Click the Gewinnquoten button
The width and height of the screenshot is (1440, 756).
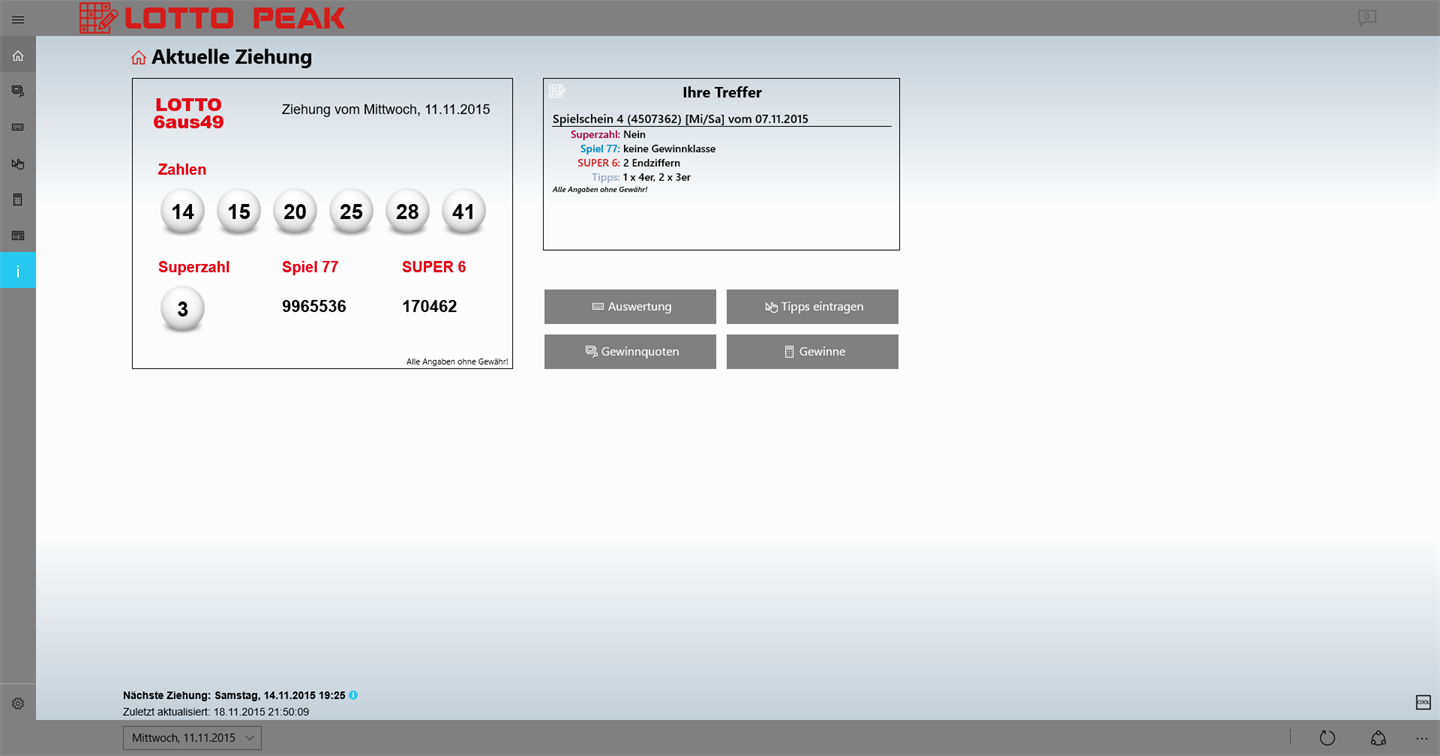point(630,352)
